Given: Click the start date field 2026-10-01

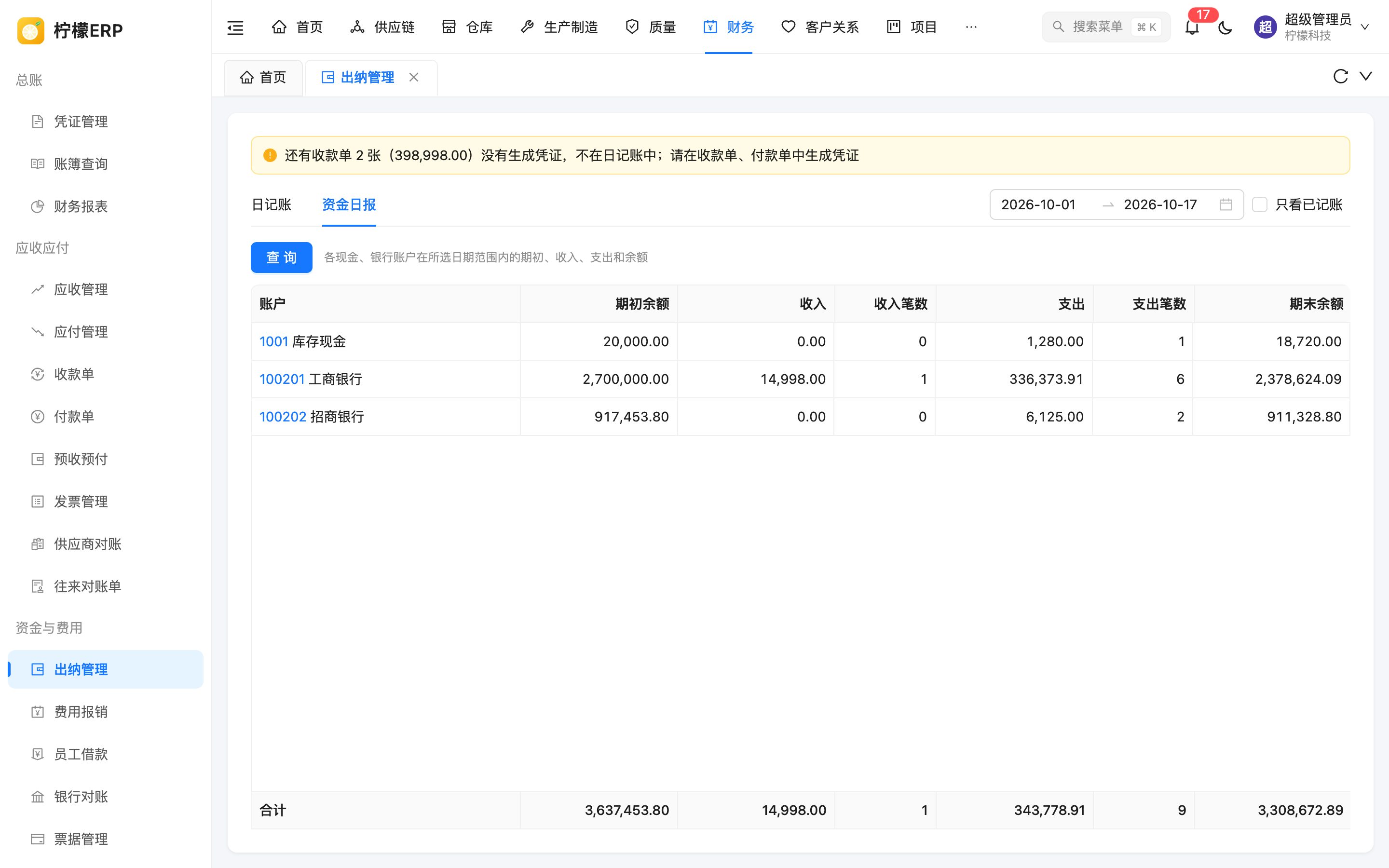Looking at the screenshot, I should click(1038, 204).
